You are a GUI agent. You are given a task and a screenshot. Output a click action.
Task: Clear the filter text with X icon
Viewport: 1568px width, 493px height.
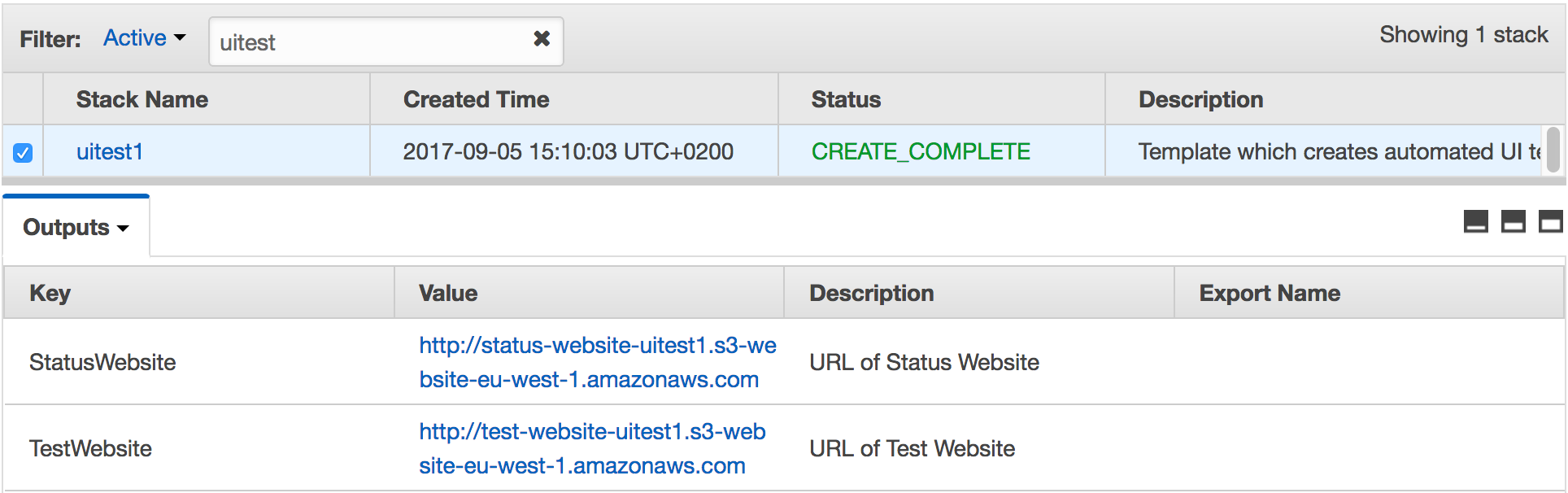point(542,38)
